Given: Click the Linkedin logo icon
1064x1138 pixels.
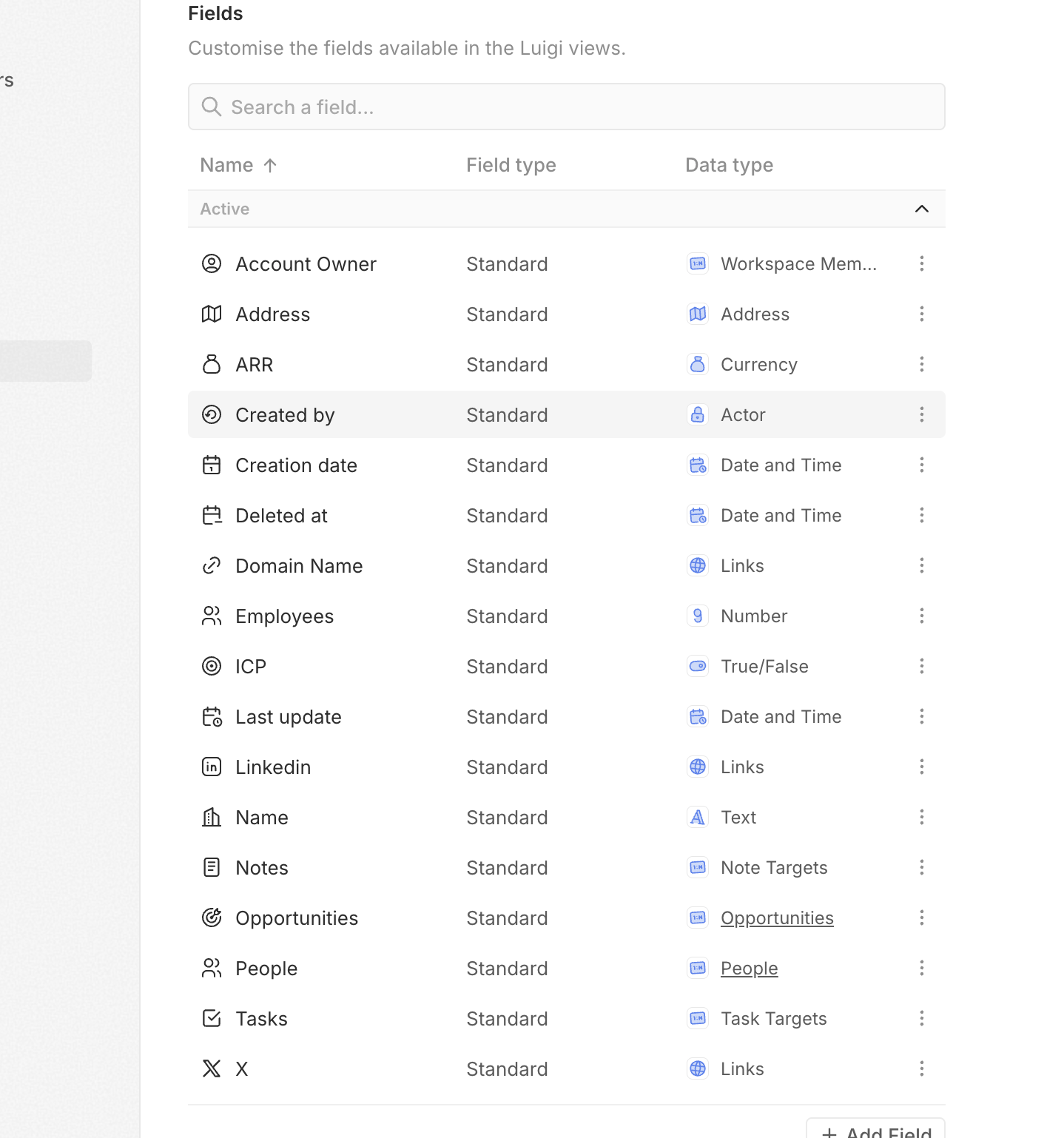Looking at the screenshot, I should coord(212,767).
